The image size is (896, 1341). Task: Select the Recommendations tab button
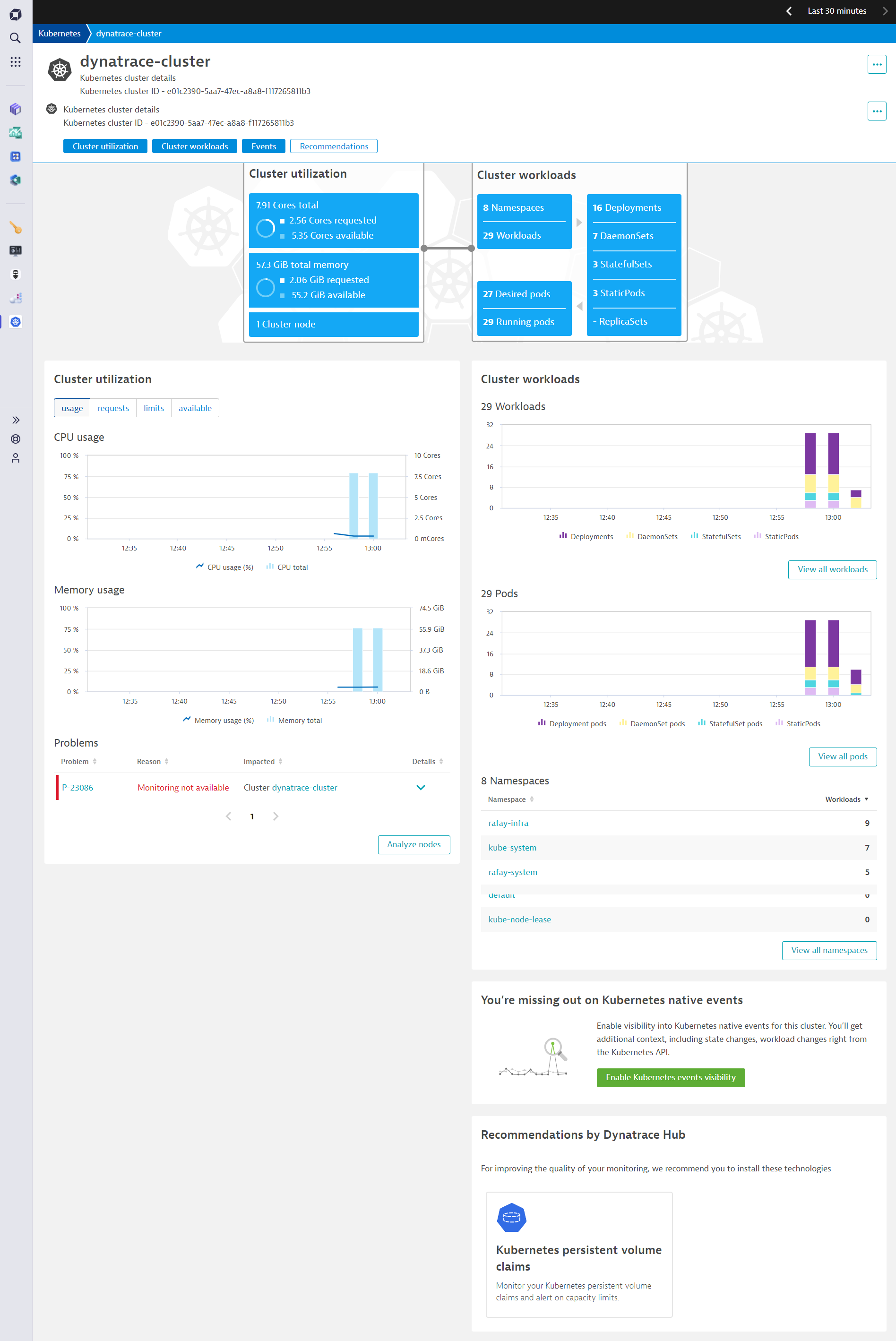(x=334, y=146)
